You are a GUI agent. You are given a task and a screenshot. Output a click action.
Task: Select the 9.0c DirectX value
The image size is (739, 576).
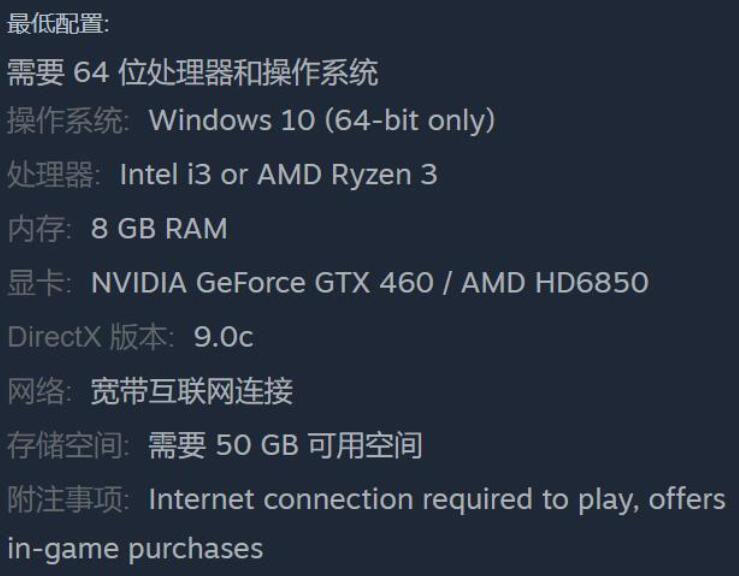point(224,337)
